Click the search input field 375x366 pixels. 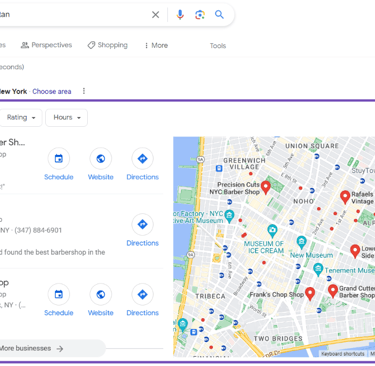73,14
